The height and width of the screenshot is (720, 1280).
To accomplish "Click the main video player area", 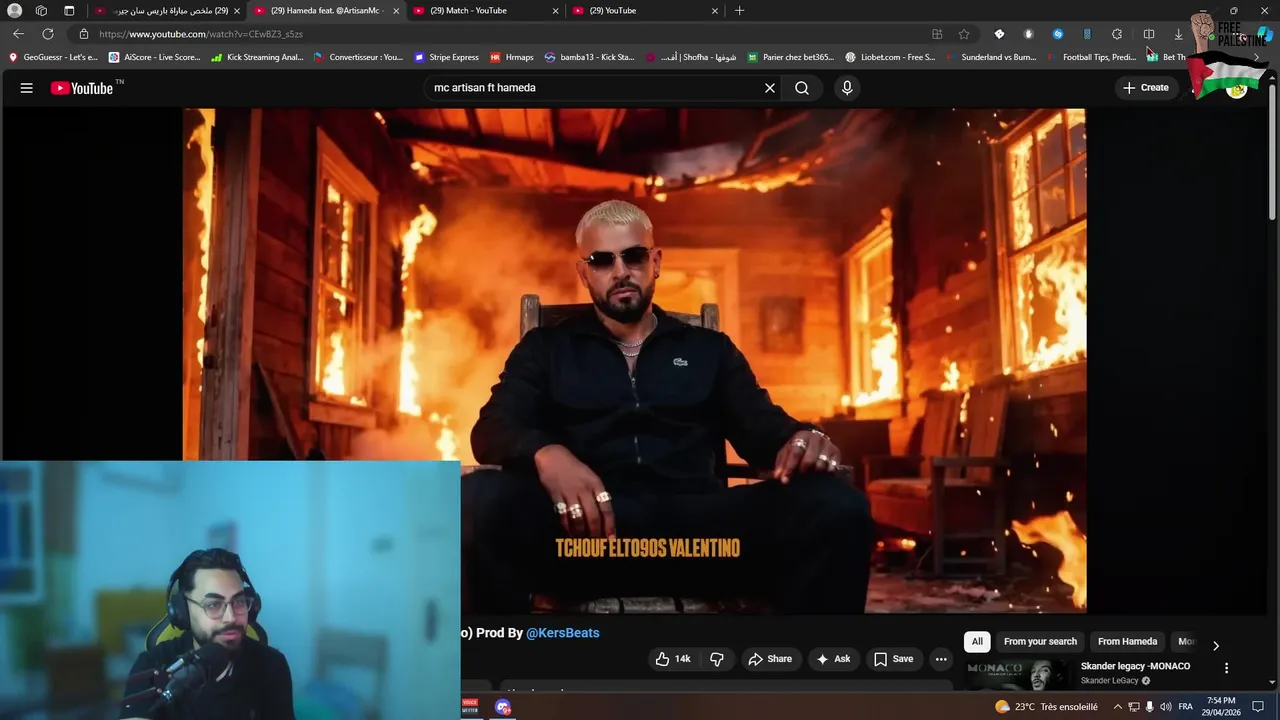I will click(634, 360).
